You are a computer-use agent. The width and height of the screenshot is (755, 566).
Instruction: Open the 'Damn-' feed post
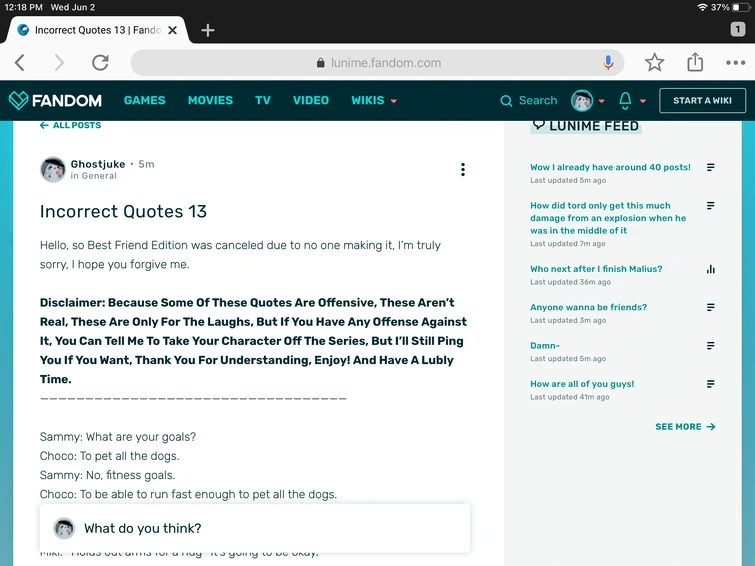[545, 345]
